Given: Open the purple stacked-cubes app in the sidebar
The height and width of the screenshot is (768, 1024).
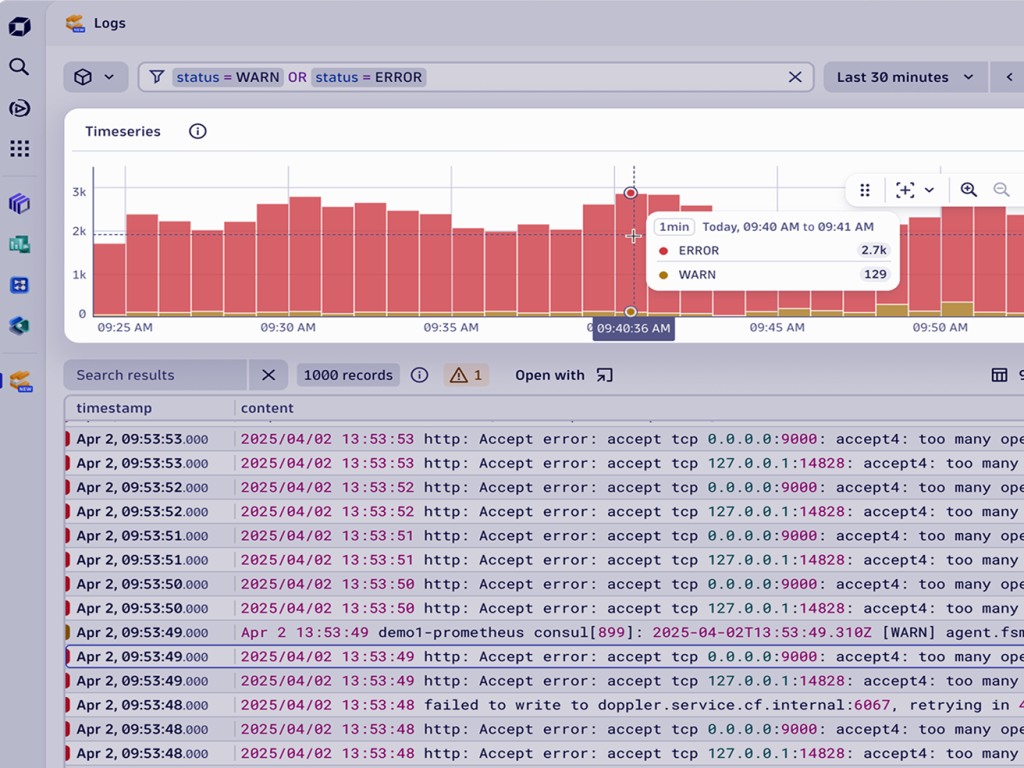Looking at the screenshot, I should [20, 204].
